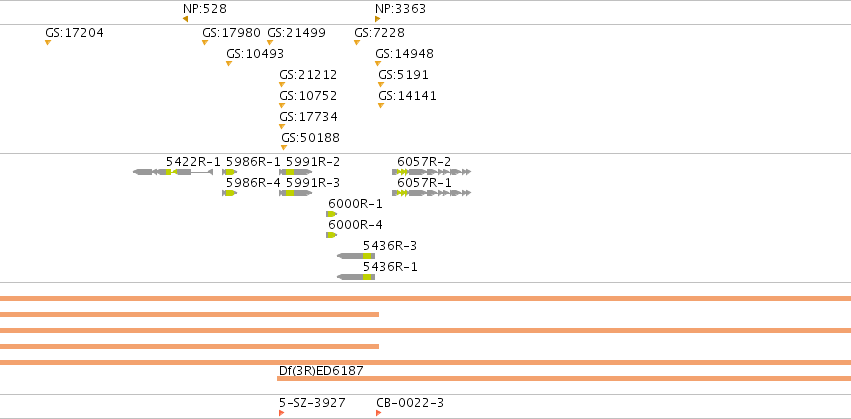Click the GS:17980 text label
The width and height of the screenshot is (851, 419).
click(x=231, y=33)
